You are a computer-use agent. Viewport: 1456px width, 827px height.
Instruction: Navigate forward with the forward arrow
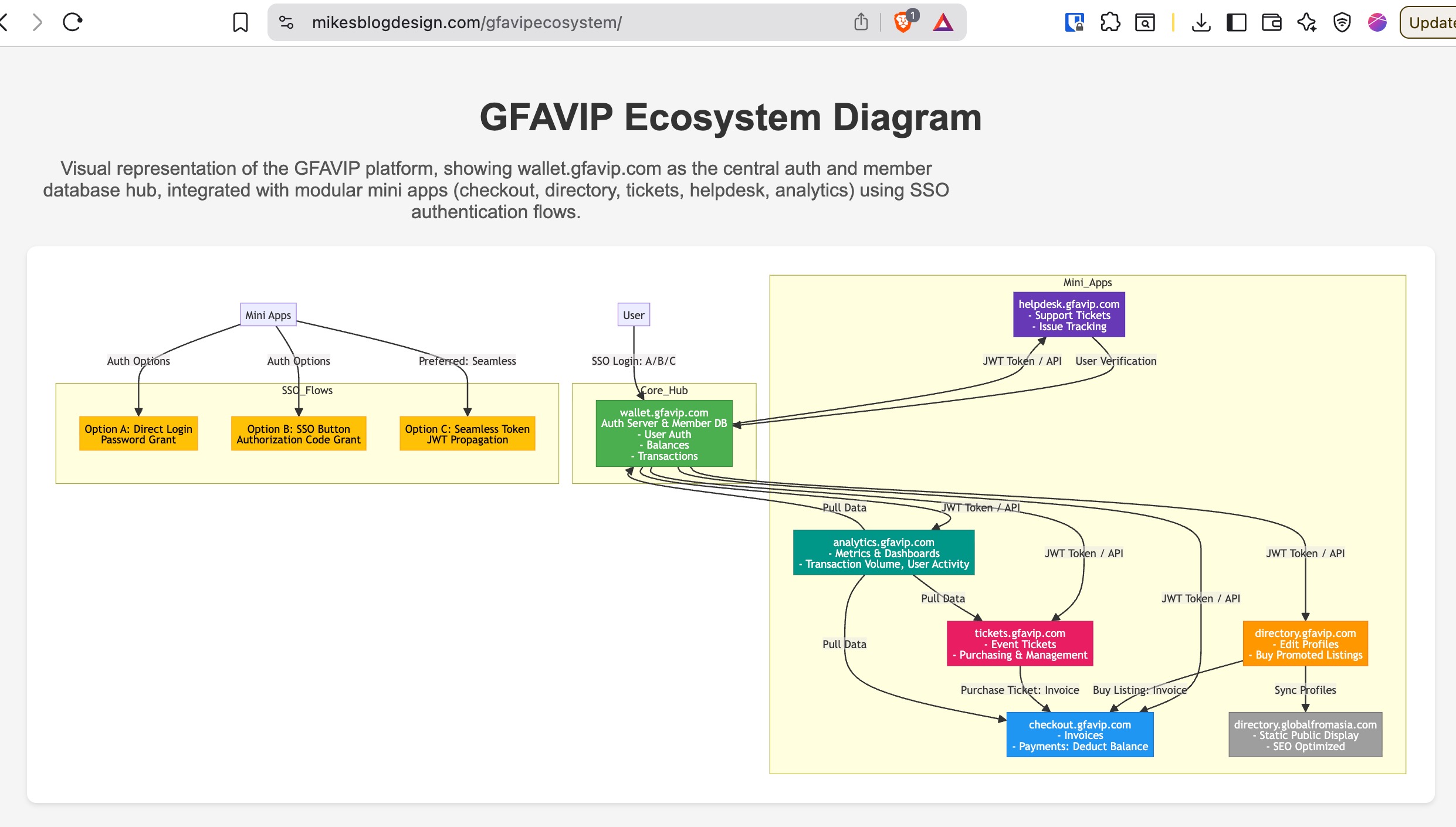click(x=38, y=22)
